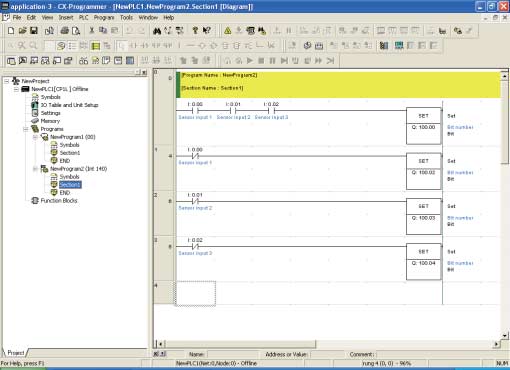Create a new project with New icon
The width and height of the screenshot is (510, 370).
pos(11,31)
